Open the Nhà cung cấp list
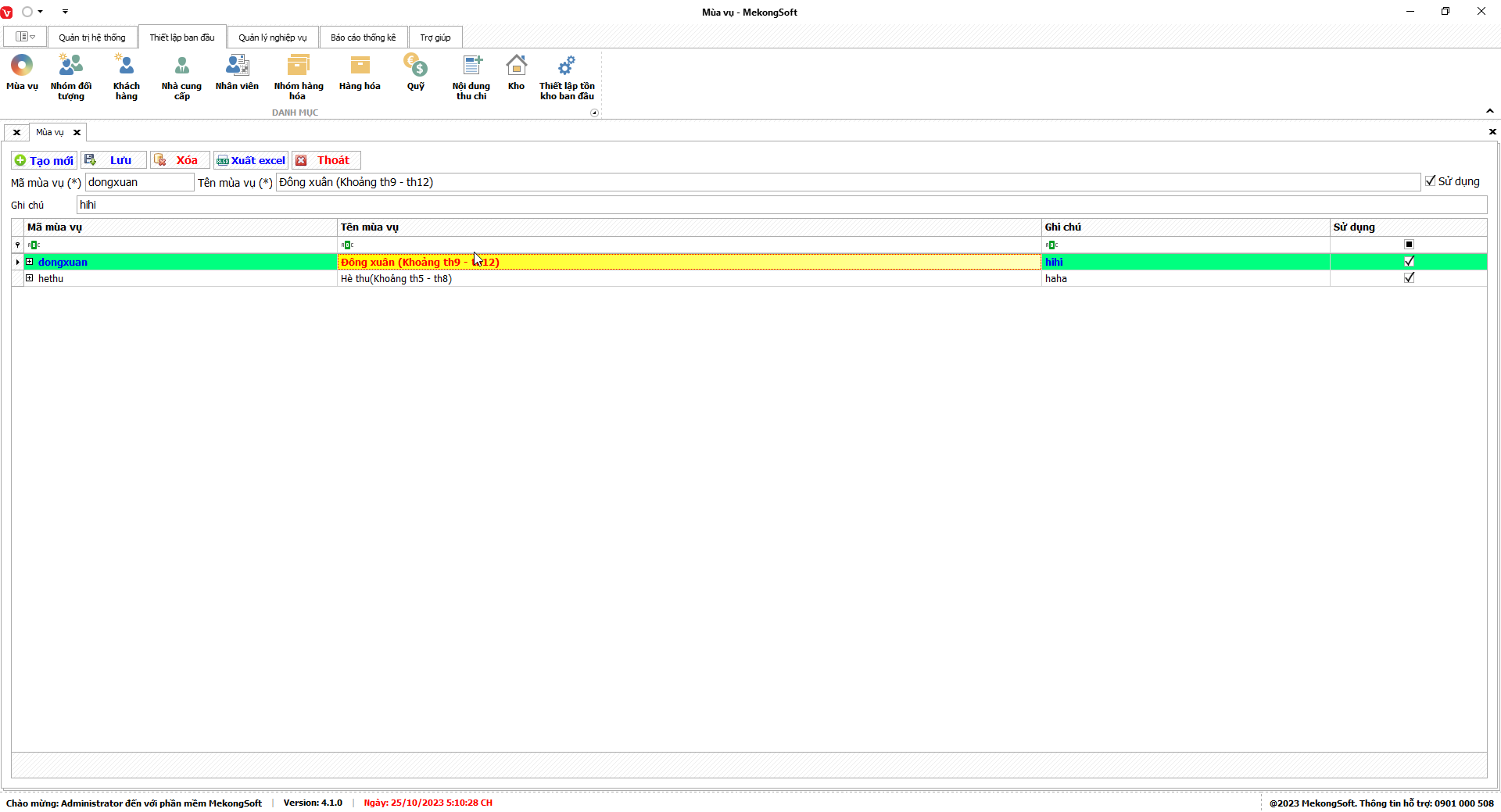1501x812 pixels. tap(181, 77)
